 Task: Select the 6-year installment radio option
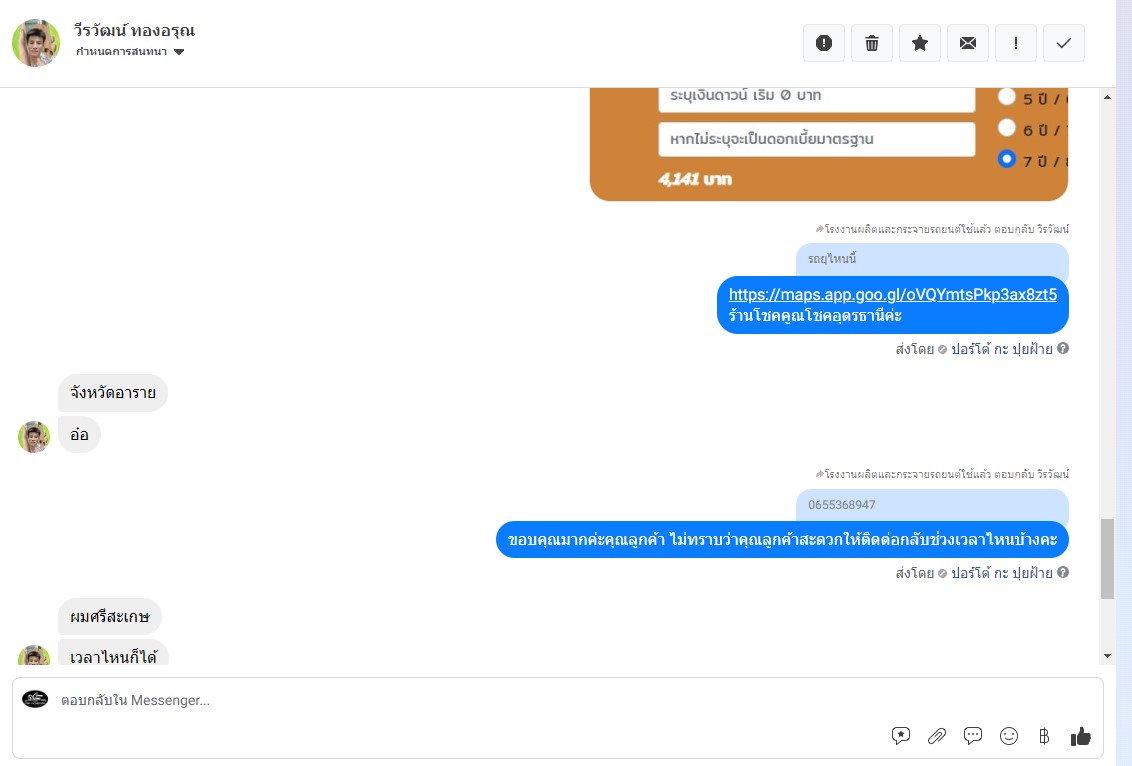(1006, 128)
